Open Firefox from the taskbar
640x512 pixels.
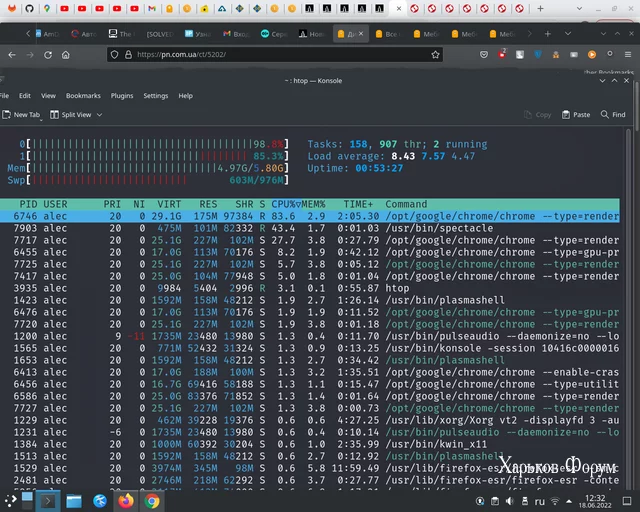(126, 501)
